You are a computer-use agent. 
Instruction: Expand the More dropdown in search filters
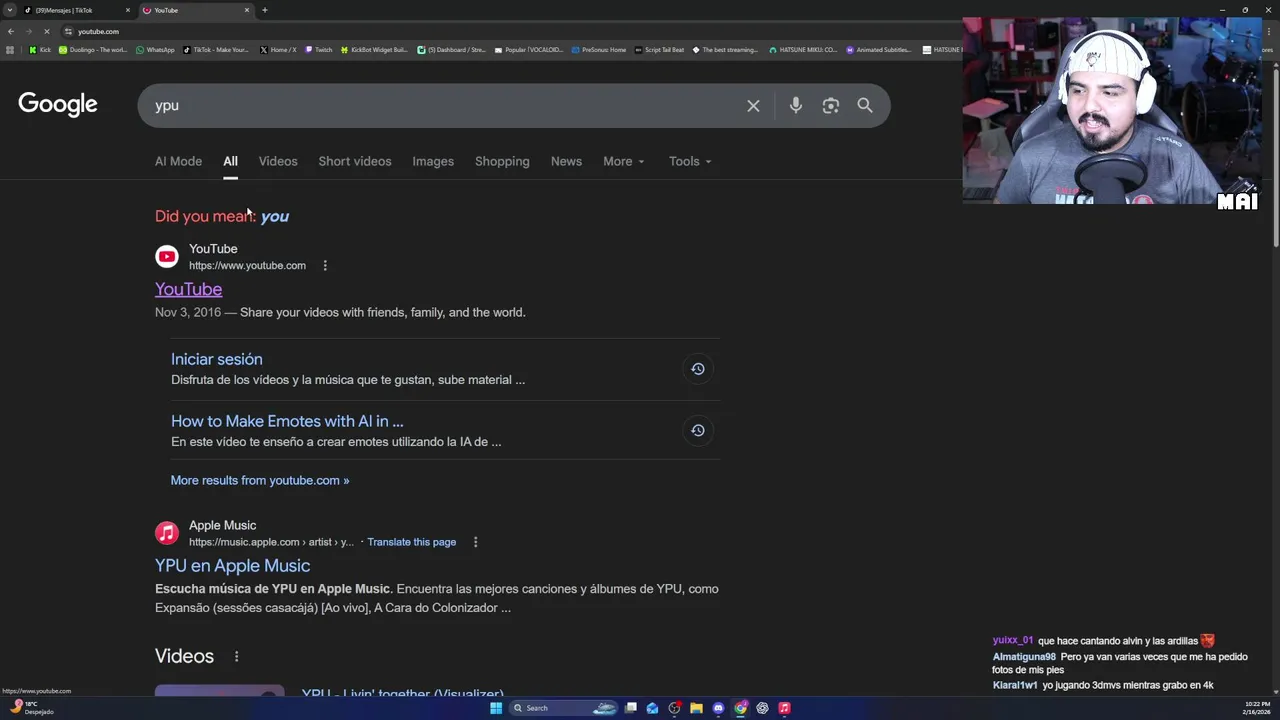[624, 161]
